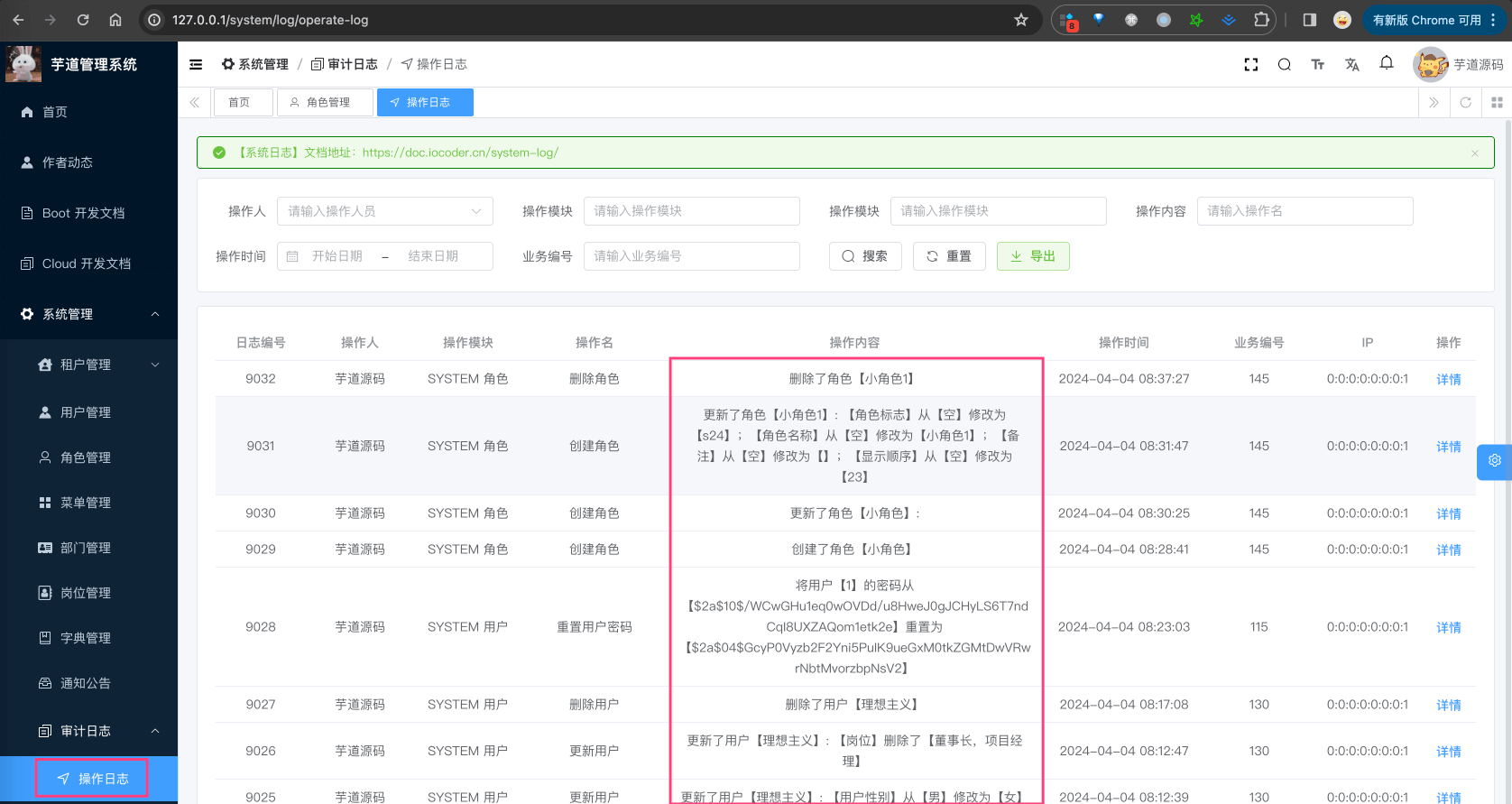Click the hamburger menu collapse icon
This screenshot has width=1512, height=804.
pos(196,64)
